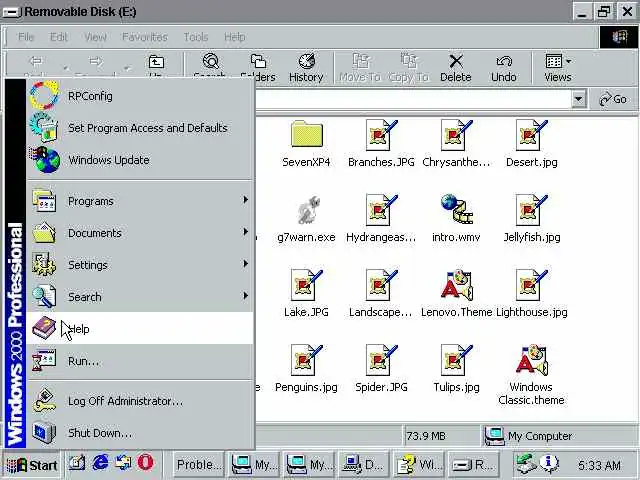Click the Show Desktop quick launch icon

coord(77,463)
